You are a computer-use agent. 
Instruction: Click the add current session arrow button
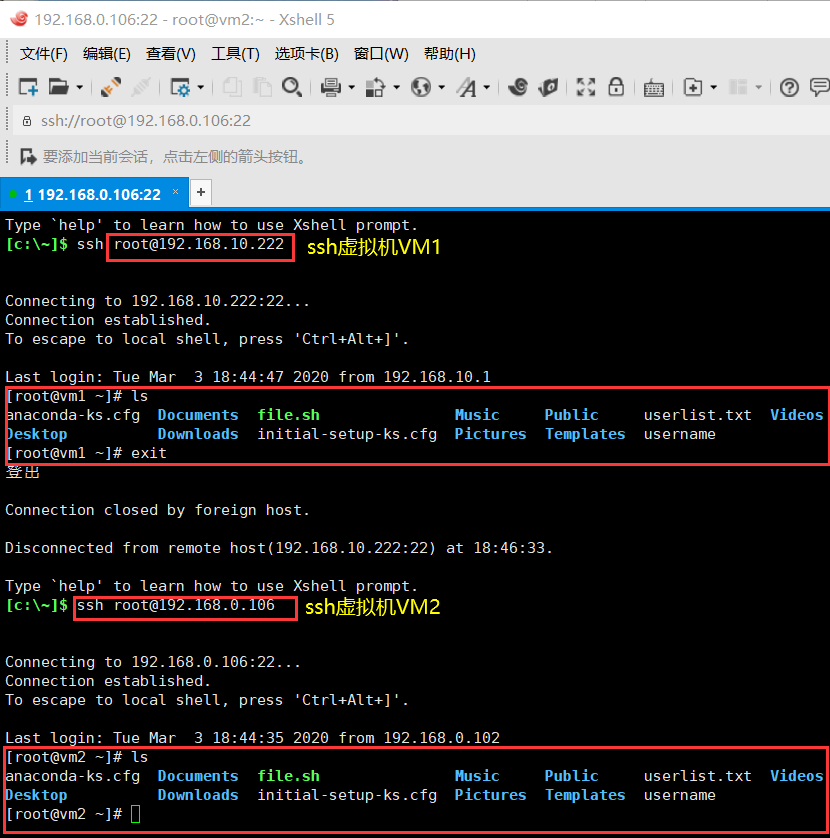point(28,157)
